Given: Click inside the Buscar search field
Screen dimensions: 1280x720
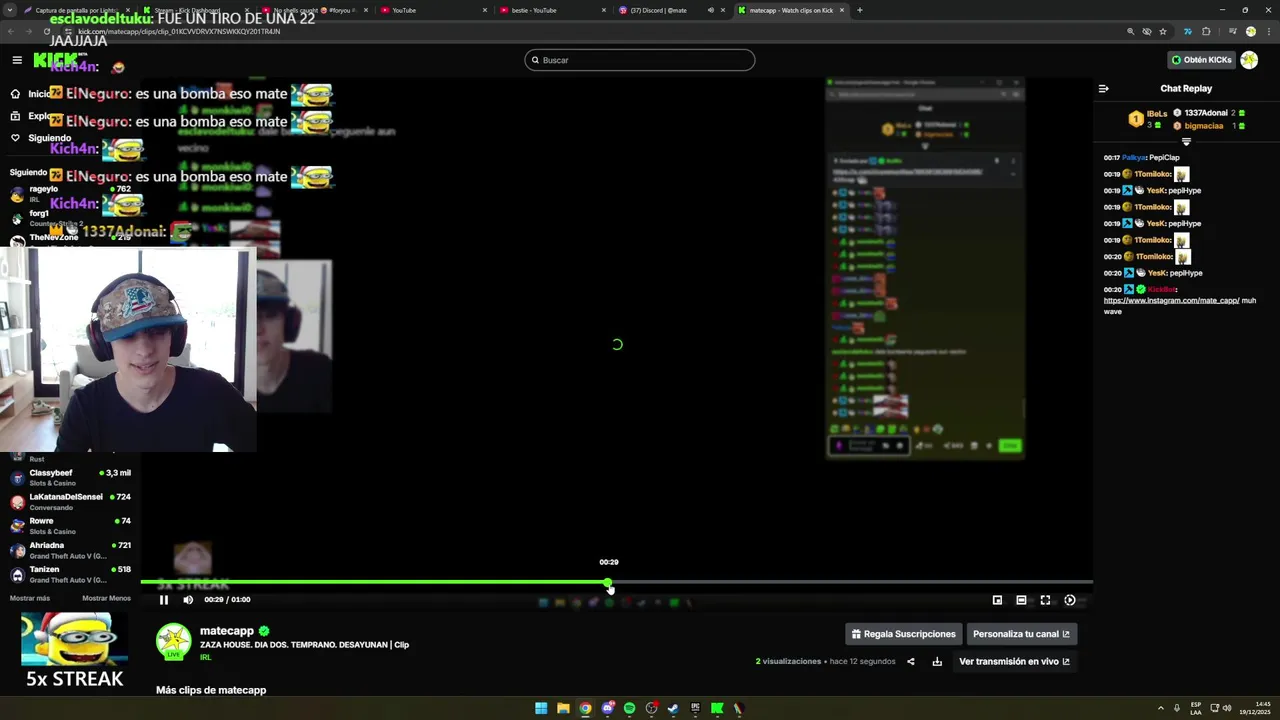Looking at the screenshot, I should tap(640, 60).
